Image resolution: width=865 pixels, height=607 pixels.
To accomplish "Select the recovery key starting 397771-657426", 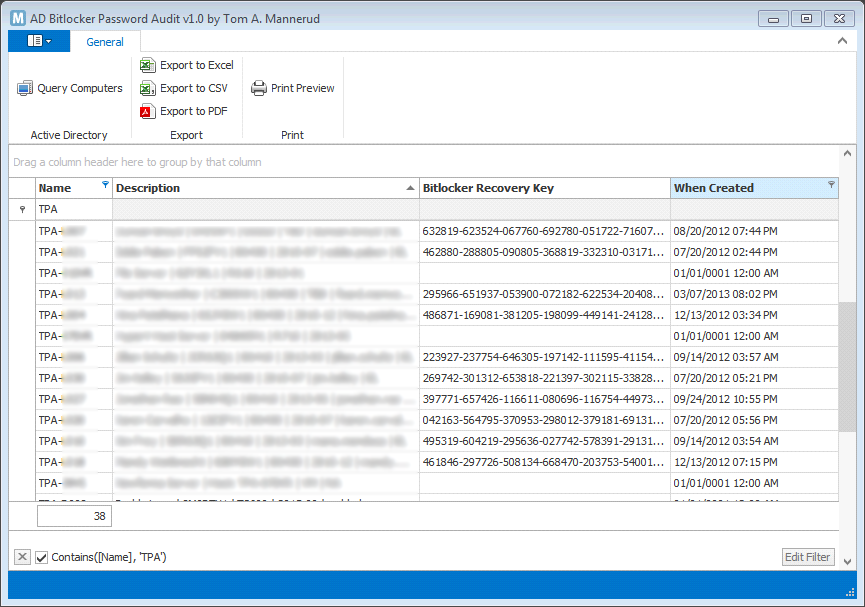I will pos(545,399).
